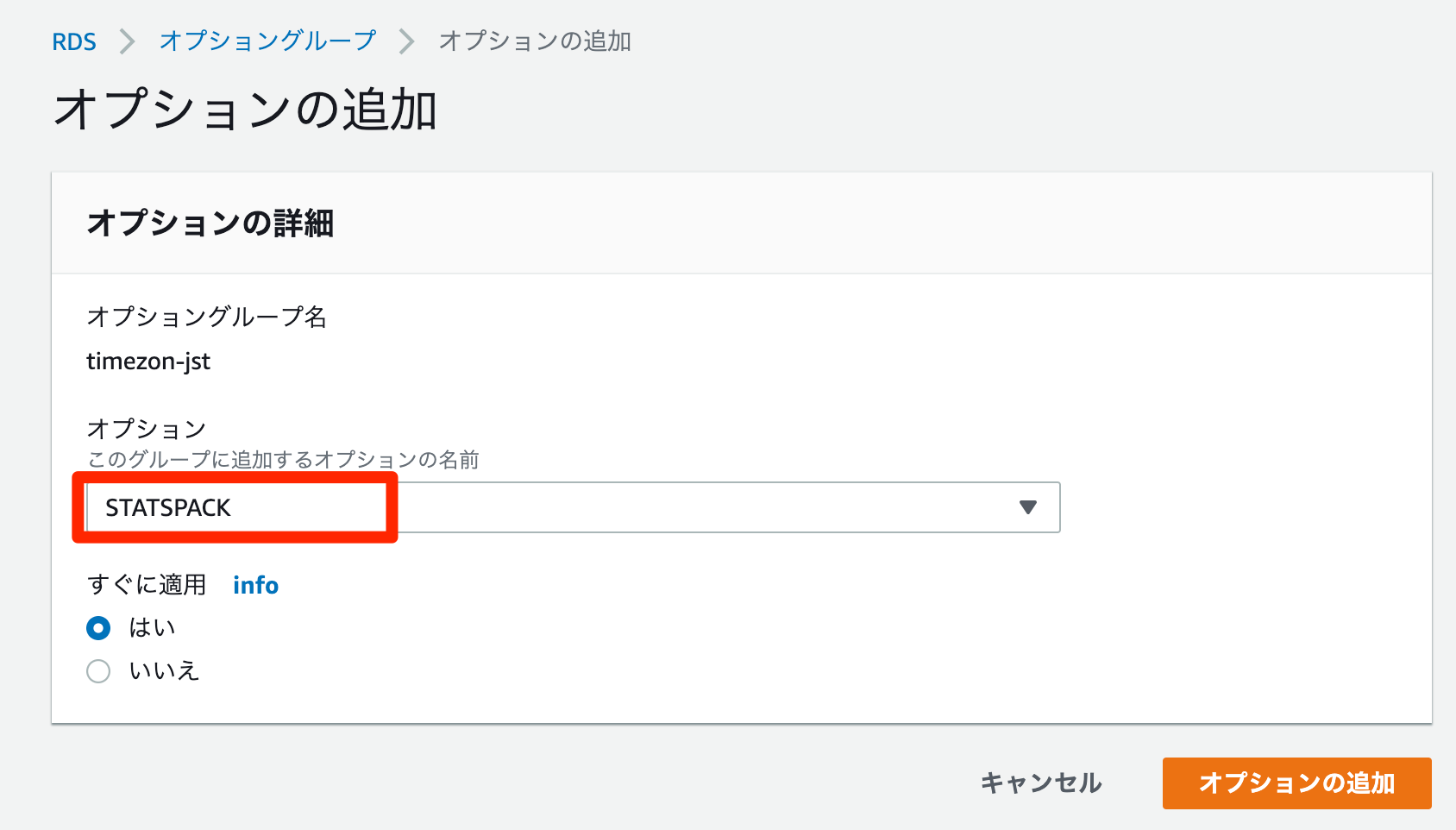Open the info link next to すぐに適用
Screen dimensions: 1456x830
pyautogui.click(x=255, y=585)
